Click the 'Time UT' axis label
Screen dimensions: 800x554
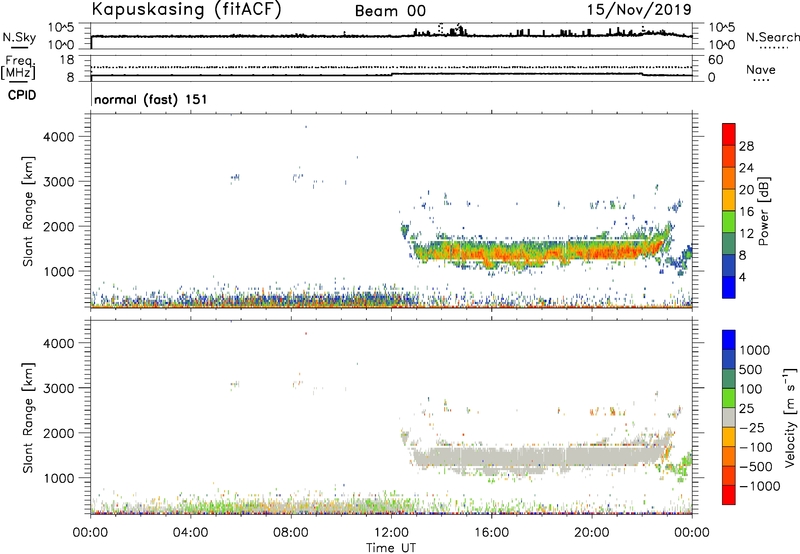pyautogui.click(x=391, y=547)
